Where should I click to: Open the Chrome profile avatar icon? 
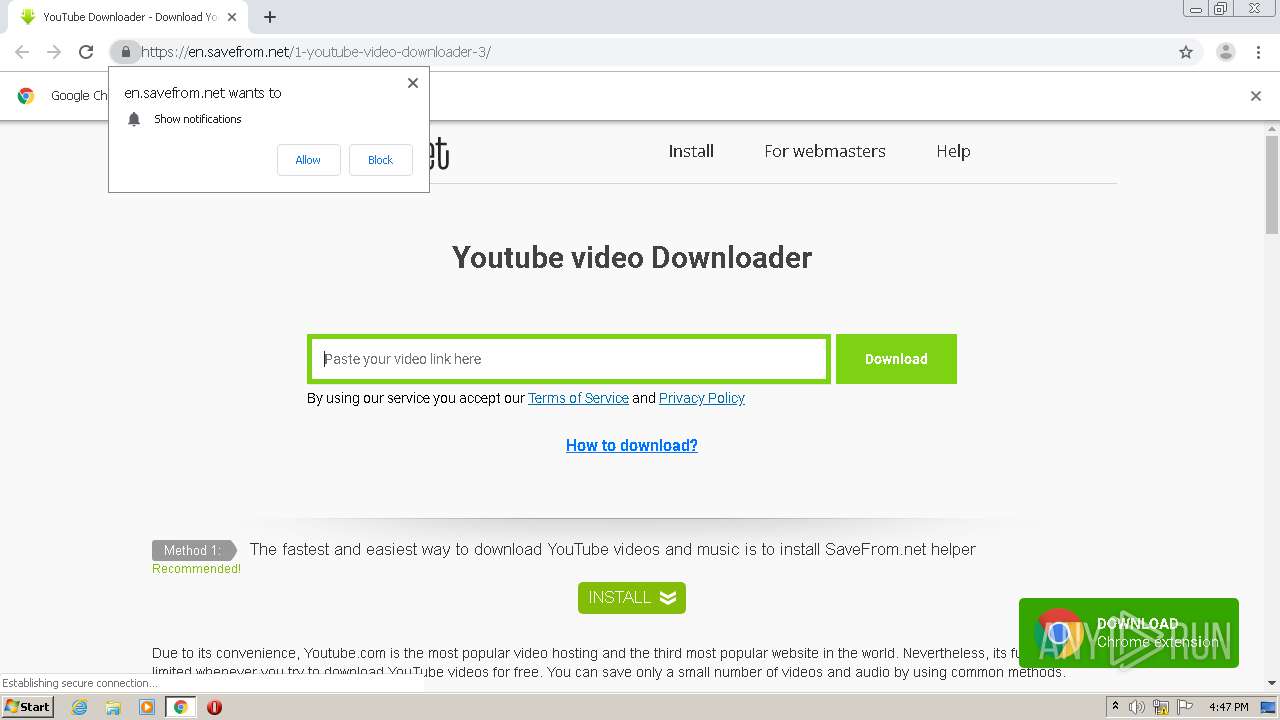click(x=1225, y=52)
